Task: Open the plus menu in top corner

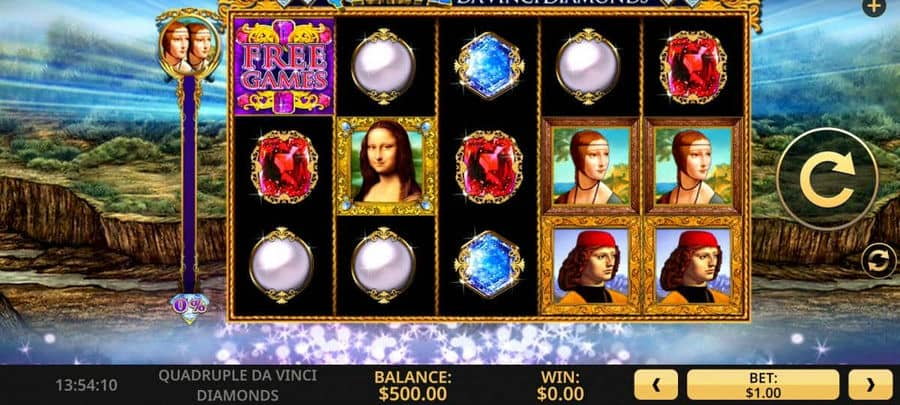Action: click(x=874, y=6)
